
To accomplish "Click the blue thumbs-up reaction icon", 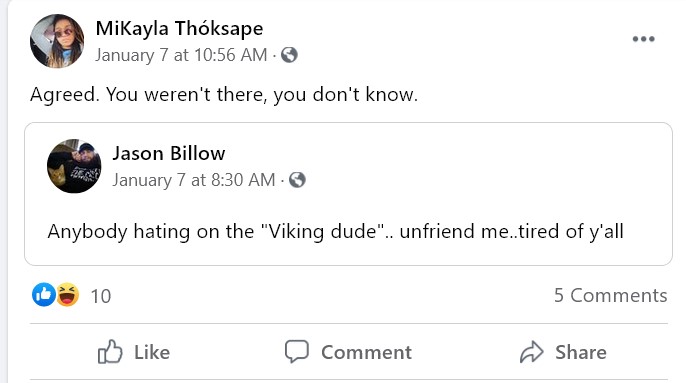I will pyautogui.click(x=44, y=295).
